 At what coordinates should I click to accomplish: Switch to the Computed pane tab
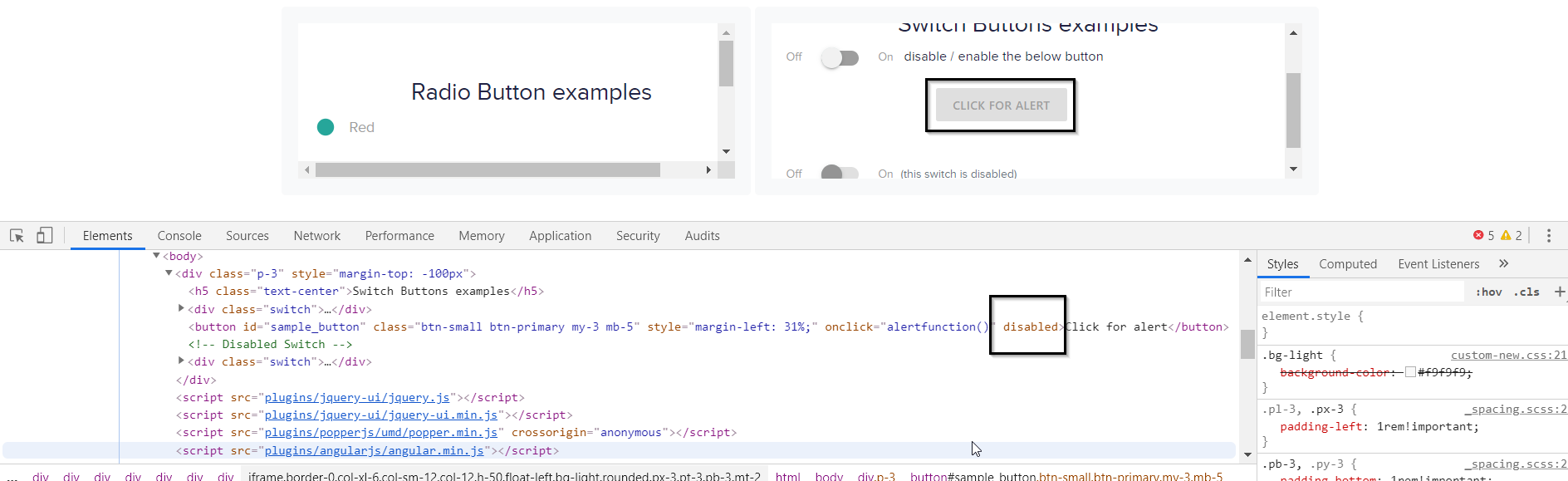click(x=1348, y=264)
